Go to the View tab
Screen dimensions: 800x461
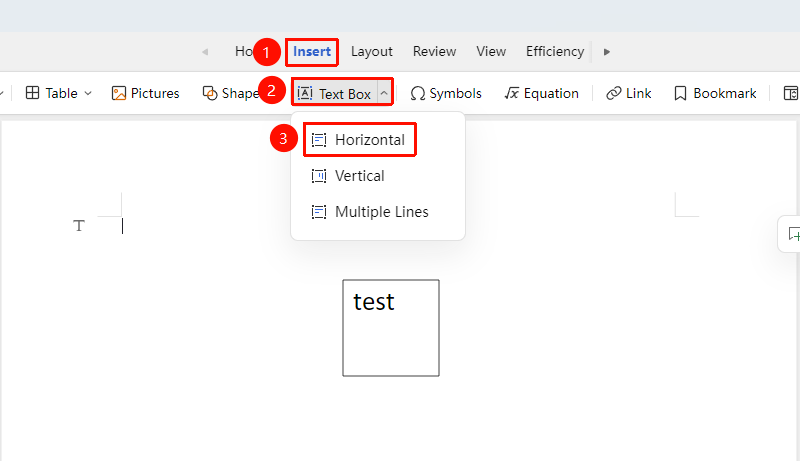(491, 52)
